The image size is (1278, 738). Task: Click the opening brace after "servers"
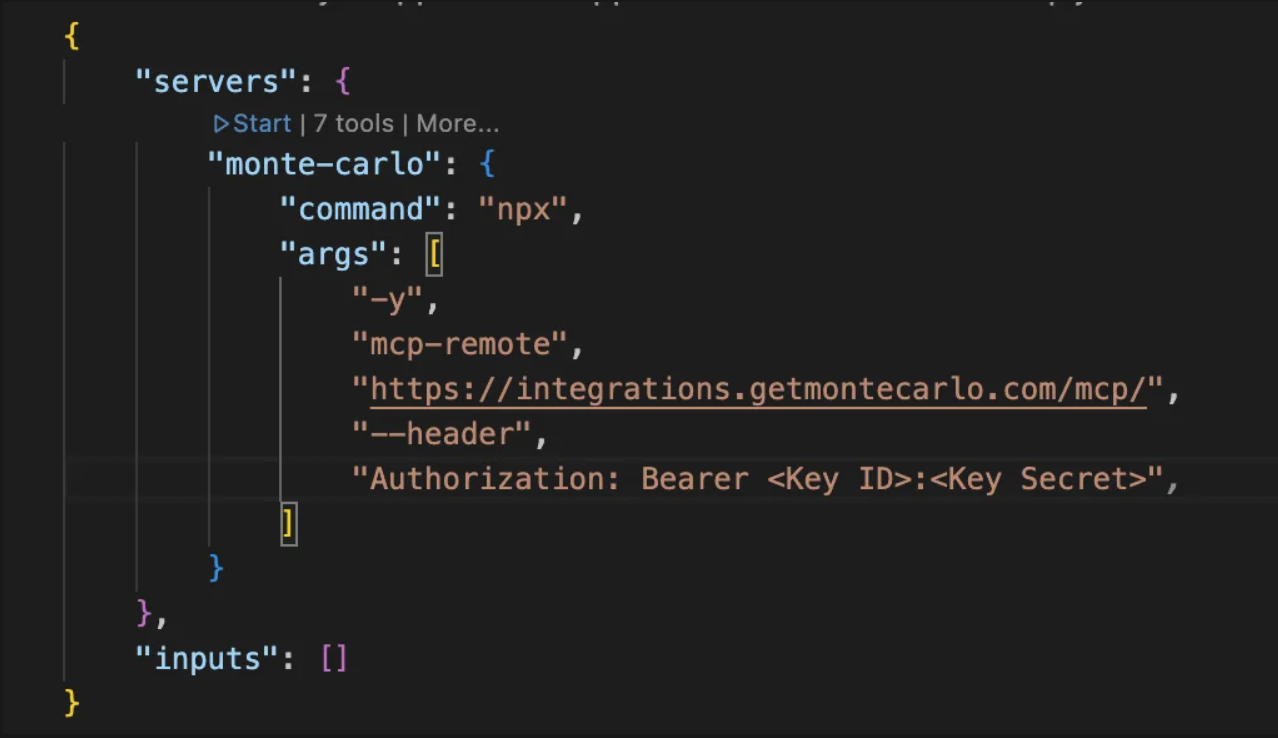click(343, 80)
